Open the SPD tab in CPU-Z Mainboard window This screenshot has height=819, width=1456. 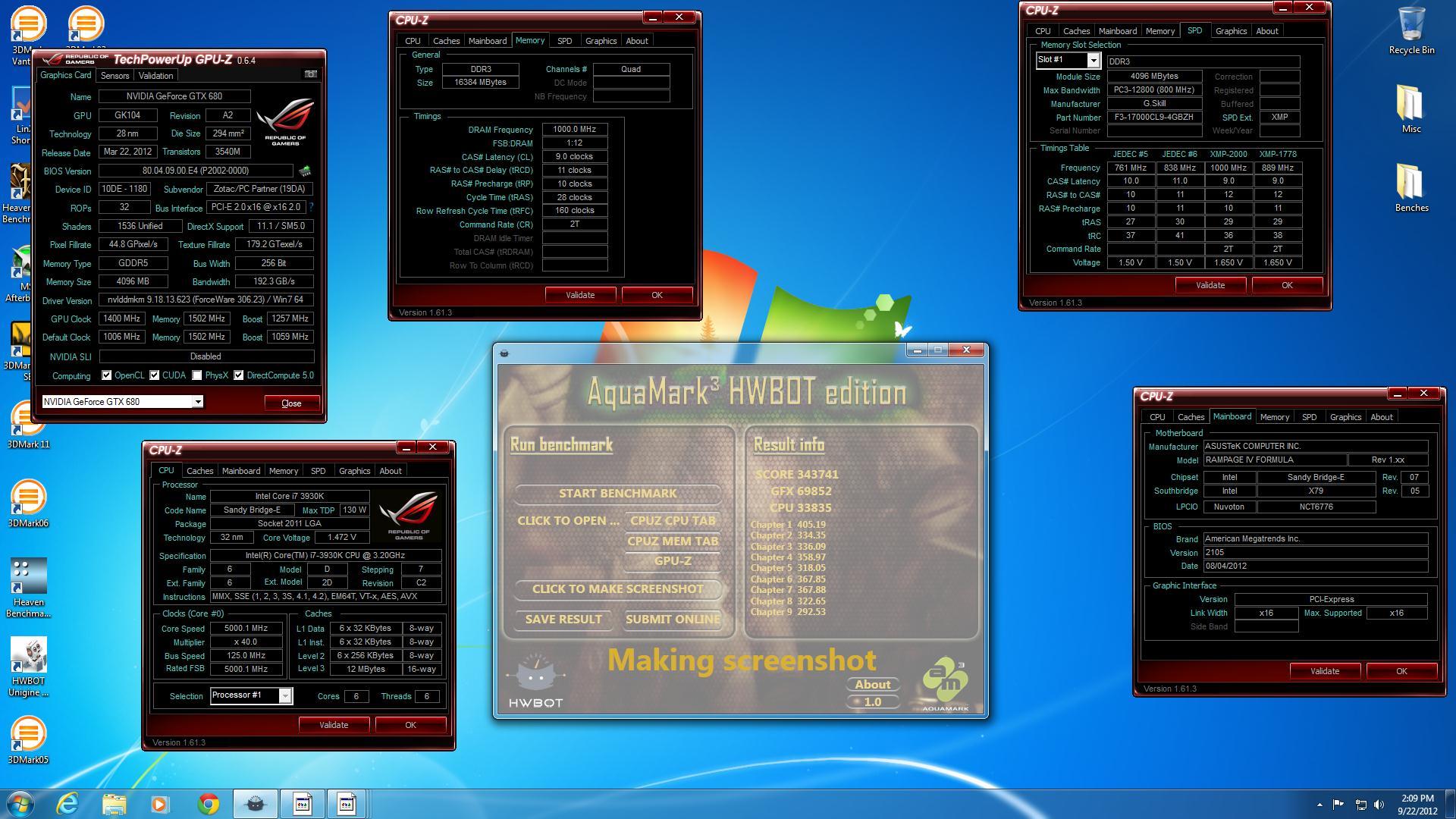(1309, 417)
